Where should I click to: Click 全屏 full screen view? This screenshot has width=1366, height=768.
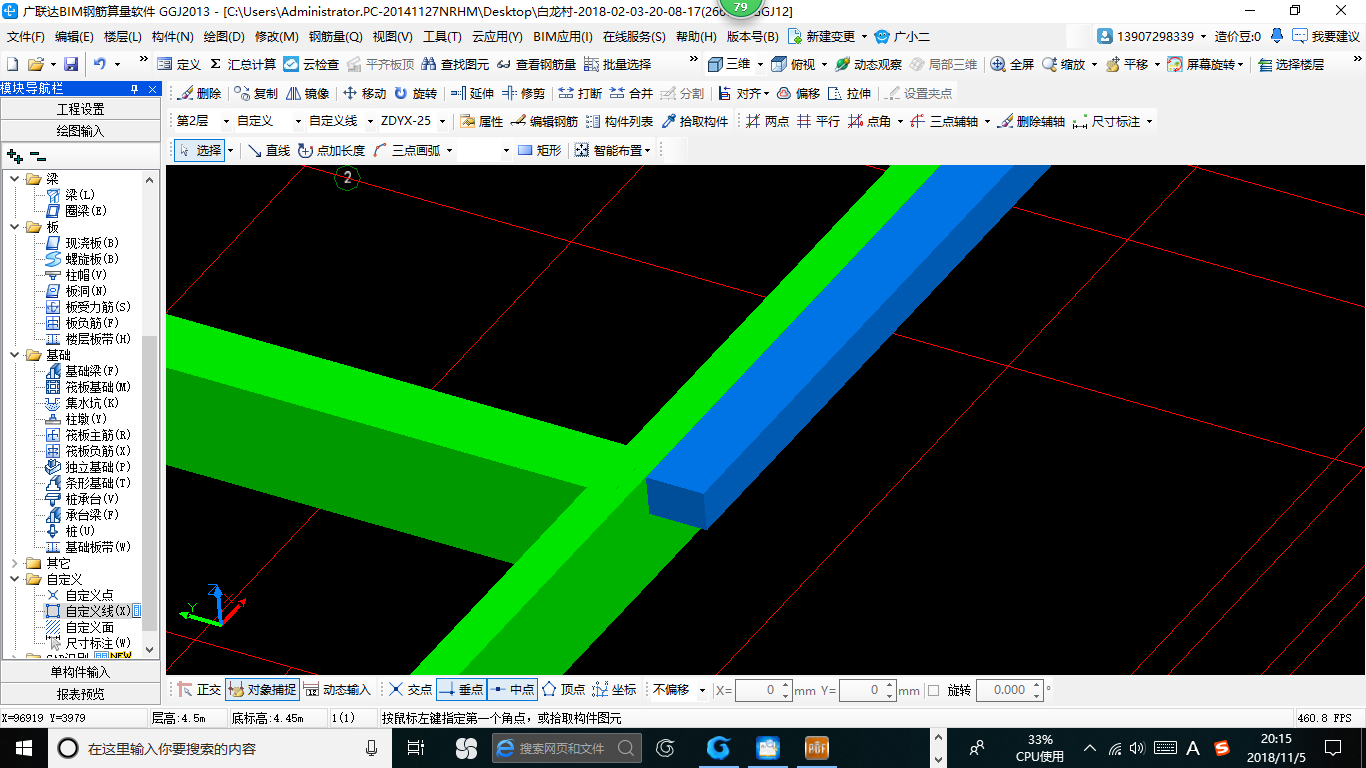[1012, 64]
